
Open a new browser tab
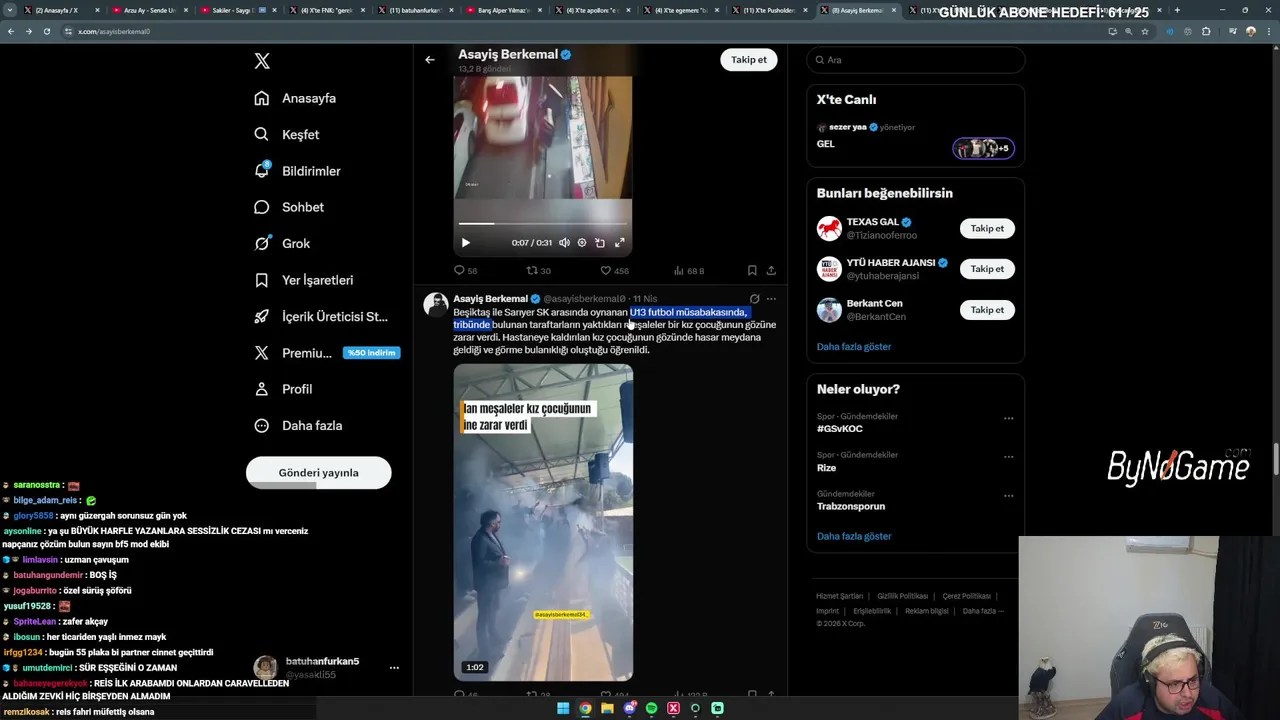[x=1177, y=10]
